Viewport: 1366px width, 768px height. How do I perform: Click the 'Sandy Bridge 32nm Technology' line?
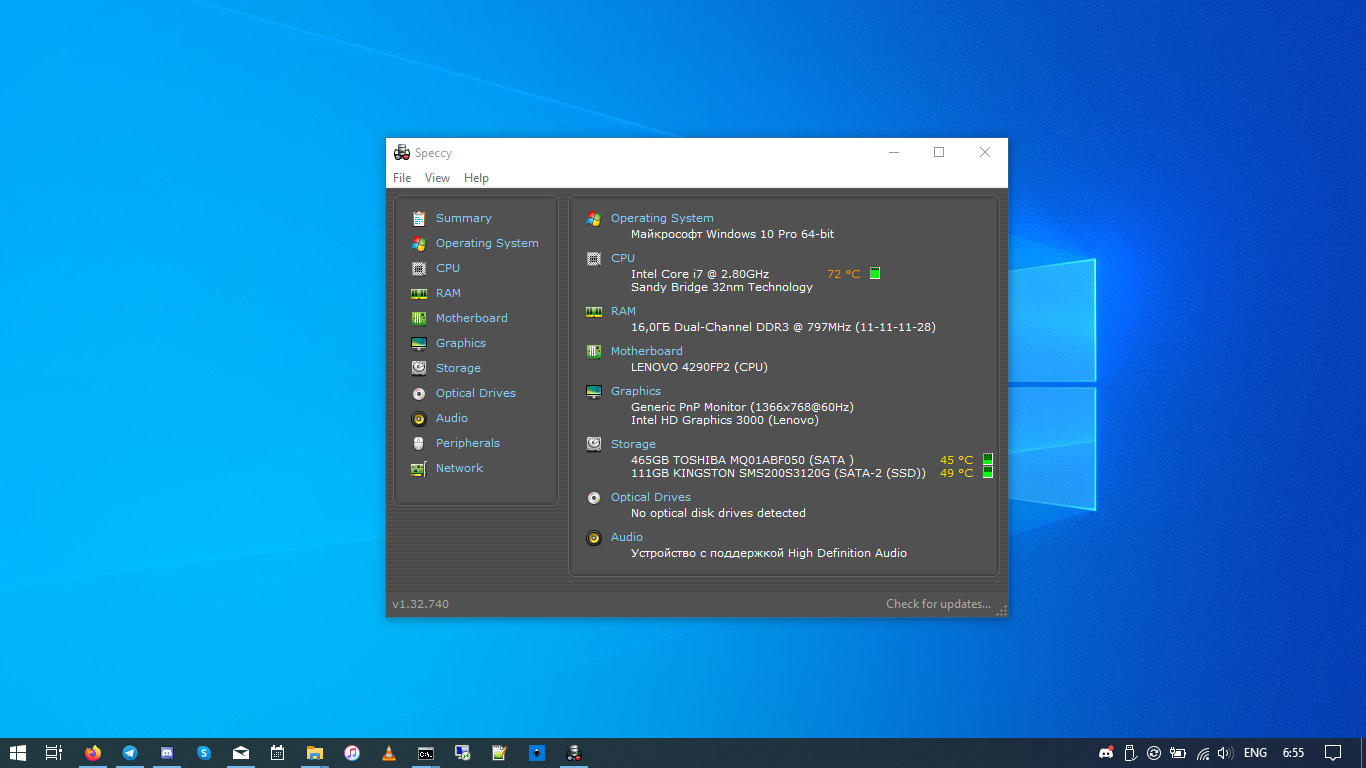(x=722, y=287)
